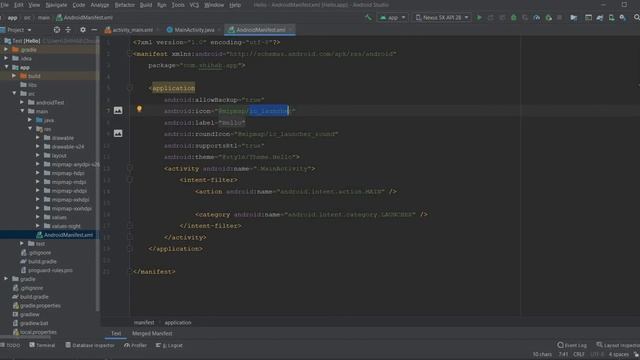Expand the test folder

pyautogui.click(x=22, y=244)
